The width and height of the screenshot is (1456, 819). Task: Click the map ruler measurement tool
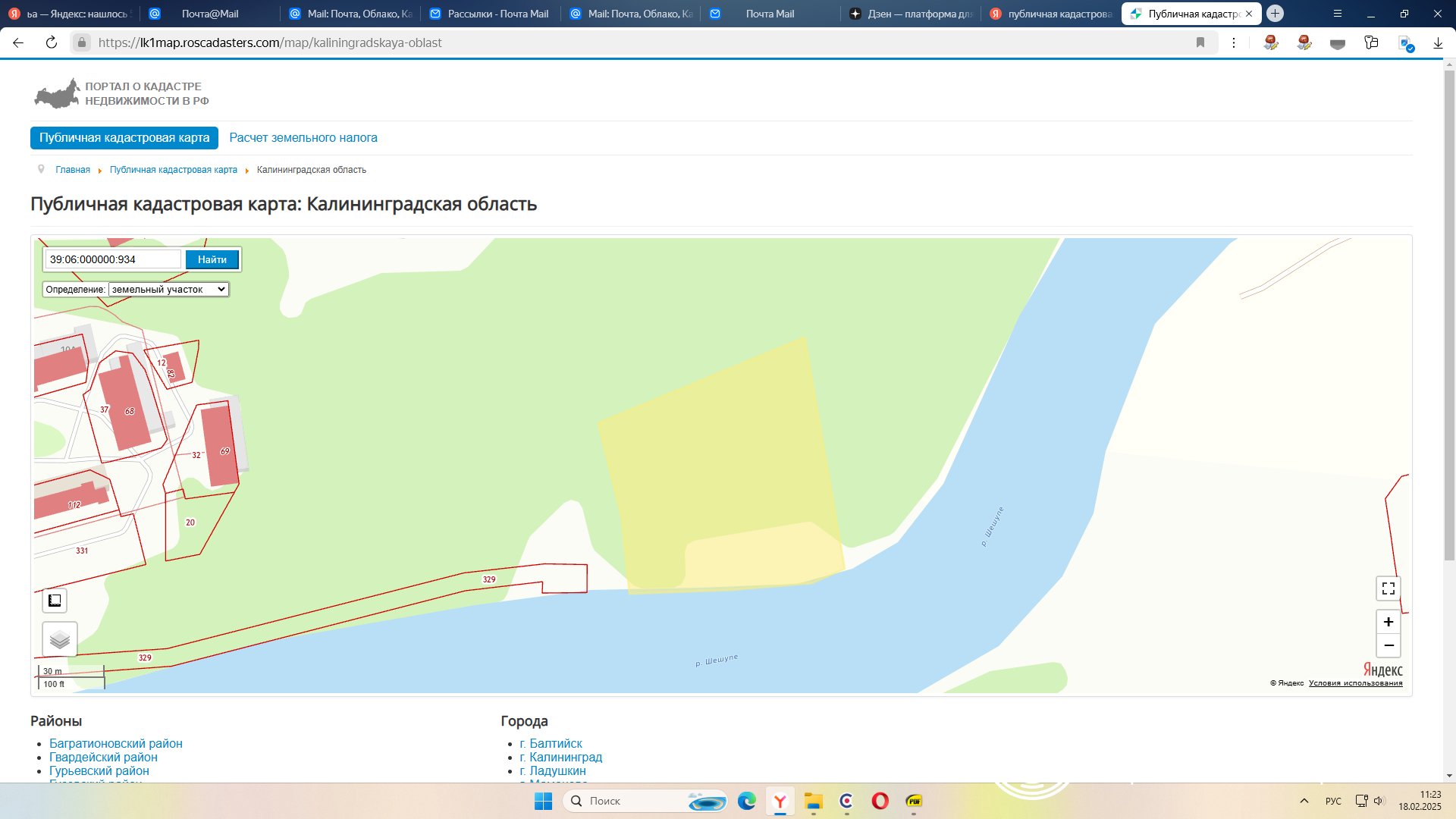click(x=55, y=601)
